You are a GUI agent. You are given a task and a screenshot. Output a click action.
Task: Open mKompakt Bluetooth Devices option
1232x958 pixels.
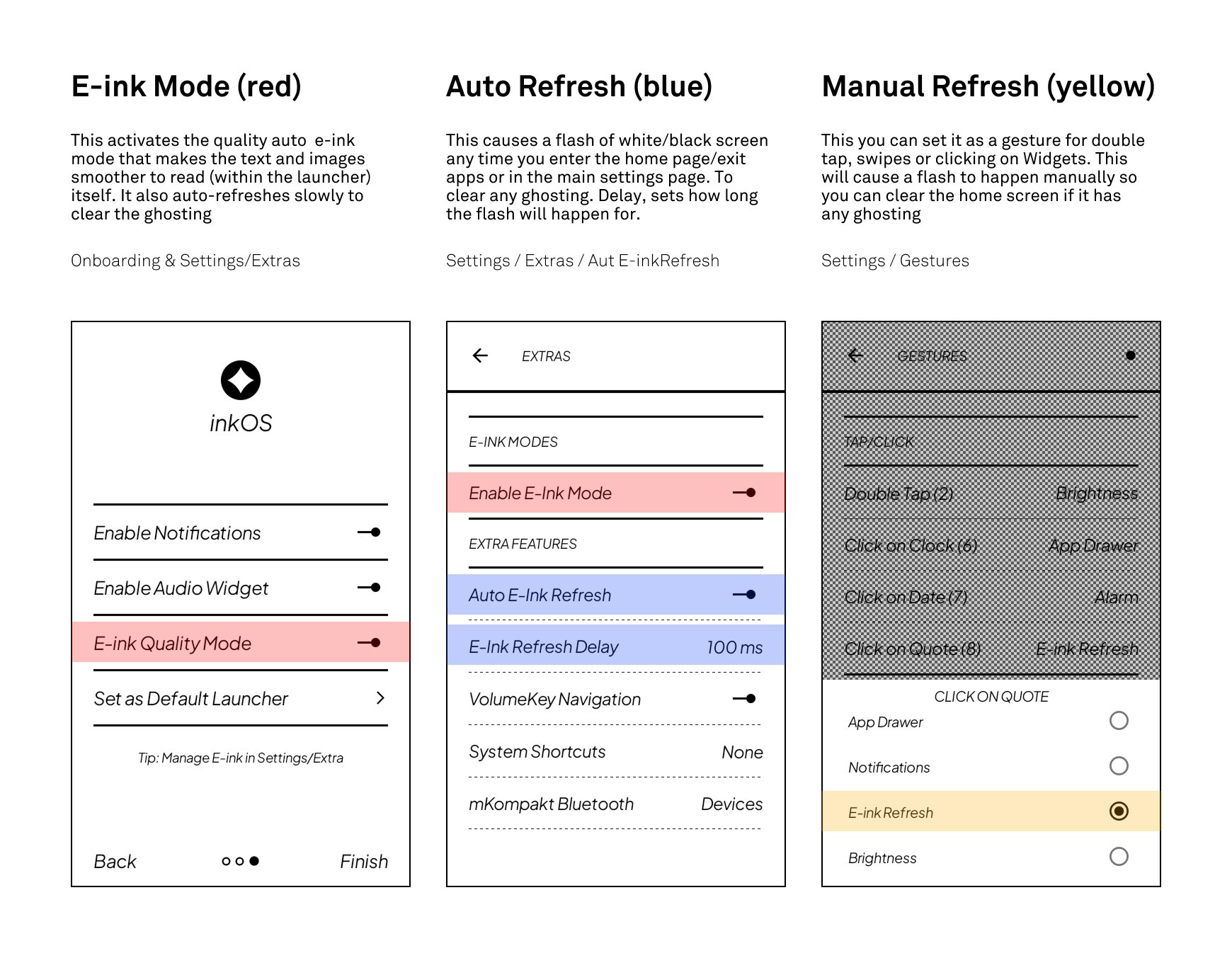coord(731,804)
